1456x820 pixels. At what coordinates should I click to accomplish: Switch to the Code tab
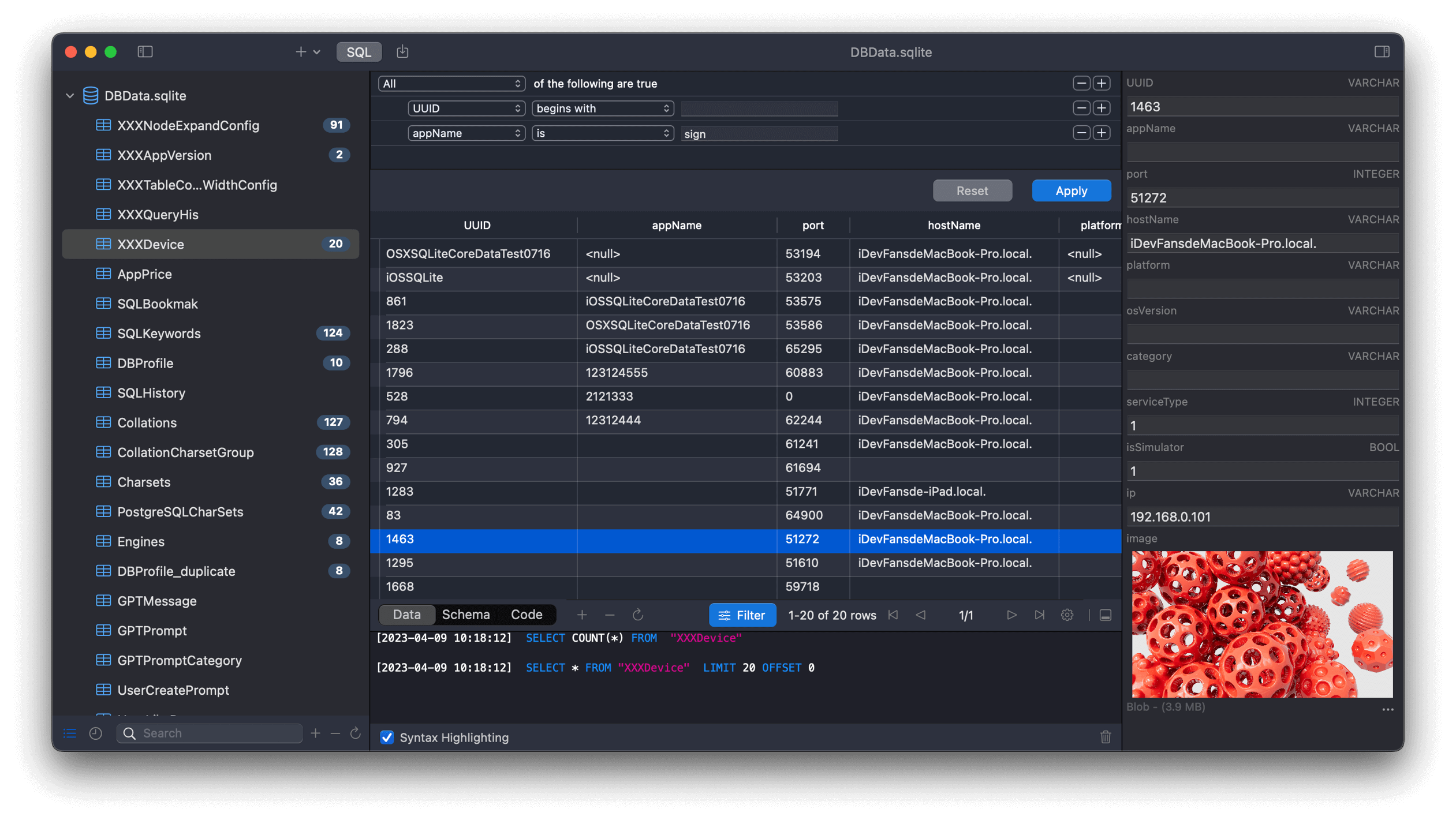tap(526, 614)
